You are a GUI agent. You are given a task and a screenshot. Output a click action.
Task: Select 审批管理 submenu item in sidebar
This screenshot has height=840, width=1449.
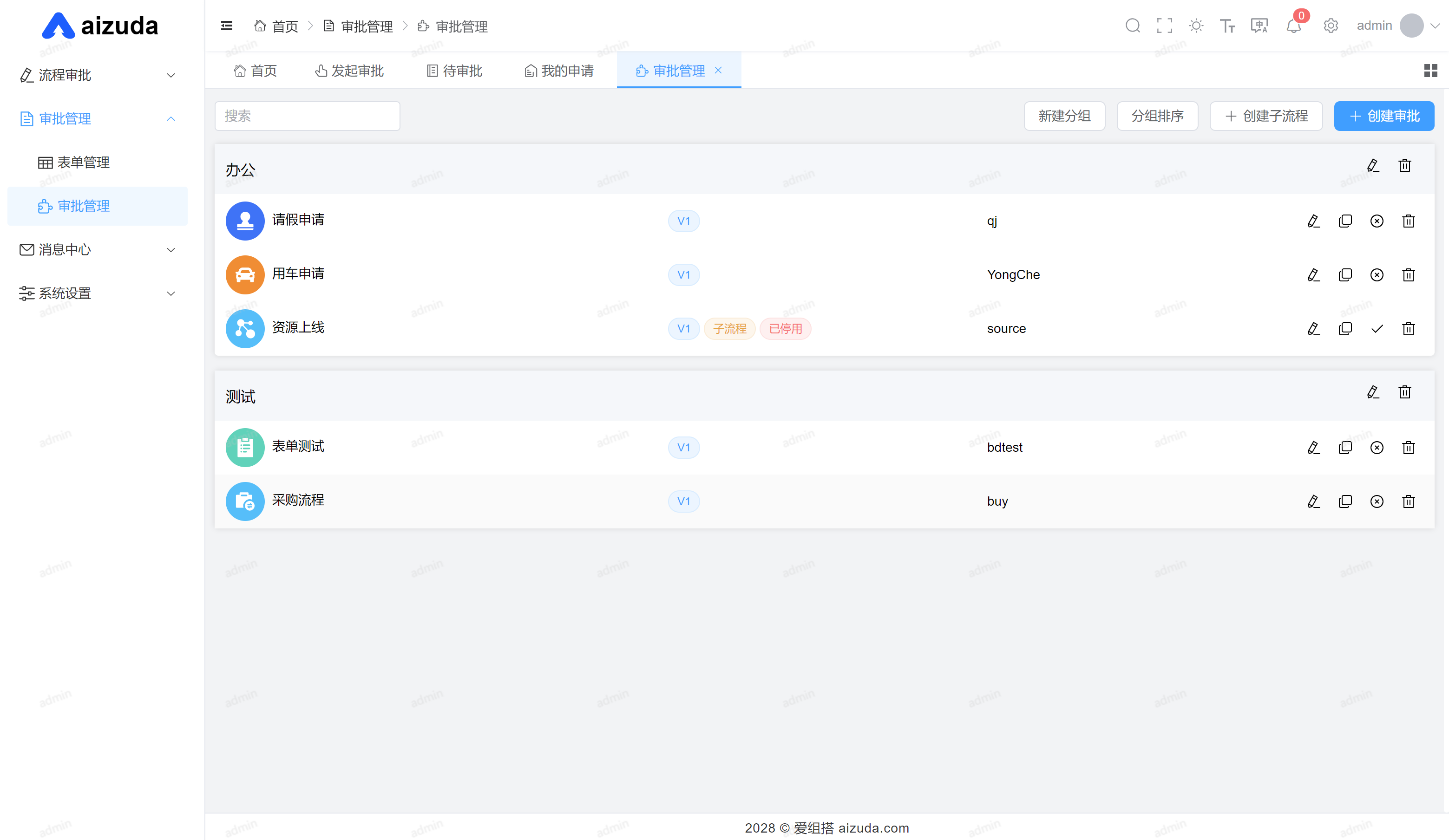coord(98,206)
